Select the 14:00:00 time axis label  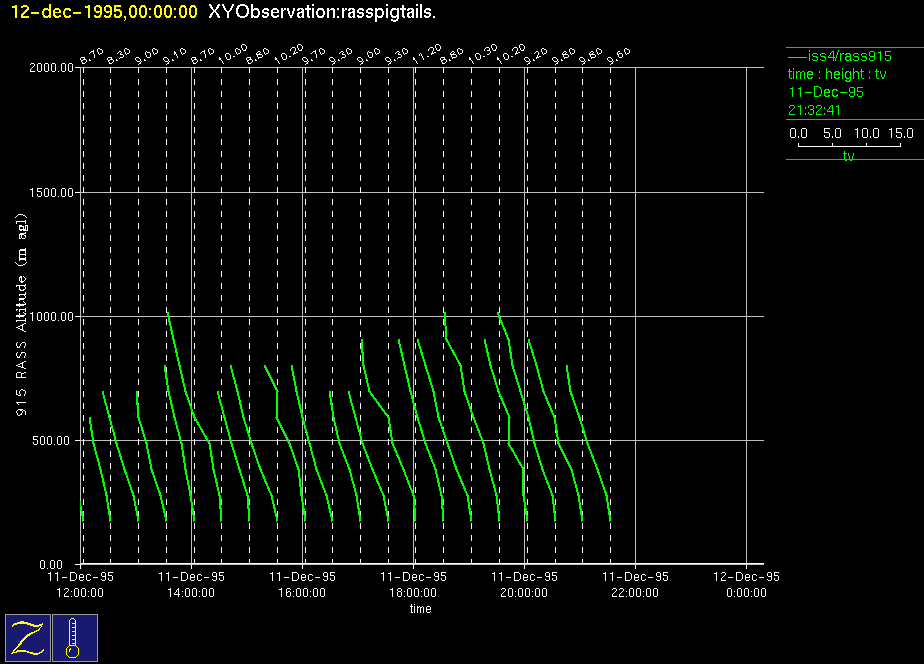191,592
